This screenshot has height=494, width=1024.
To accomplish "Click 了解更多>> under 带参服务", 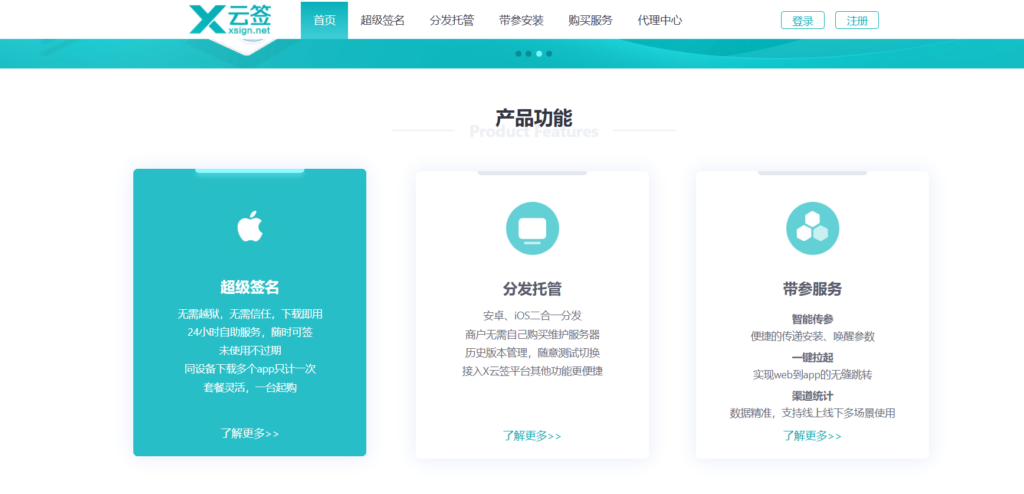I will [x=812, y=435].
